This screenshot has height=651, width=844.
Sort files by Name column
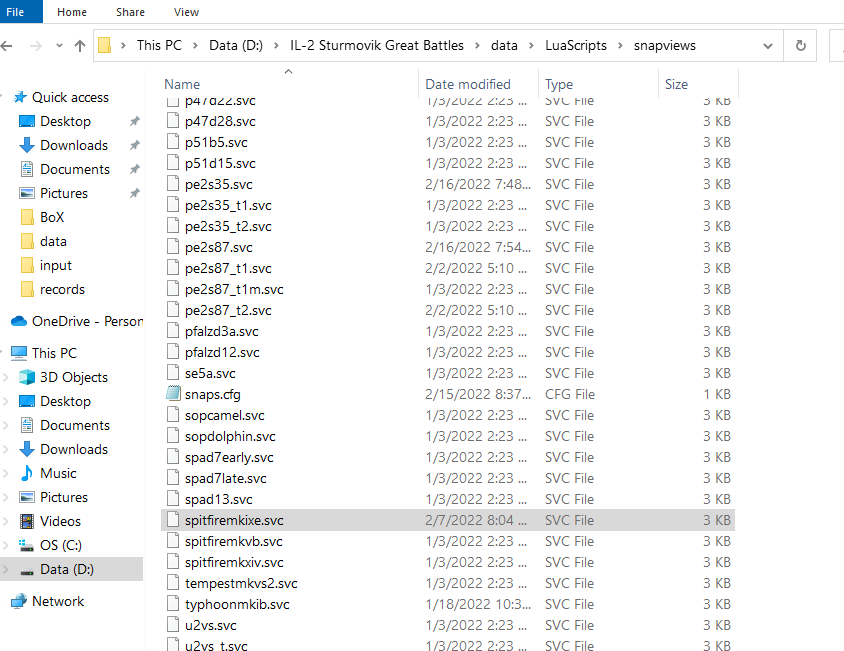point(182,85)
